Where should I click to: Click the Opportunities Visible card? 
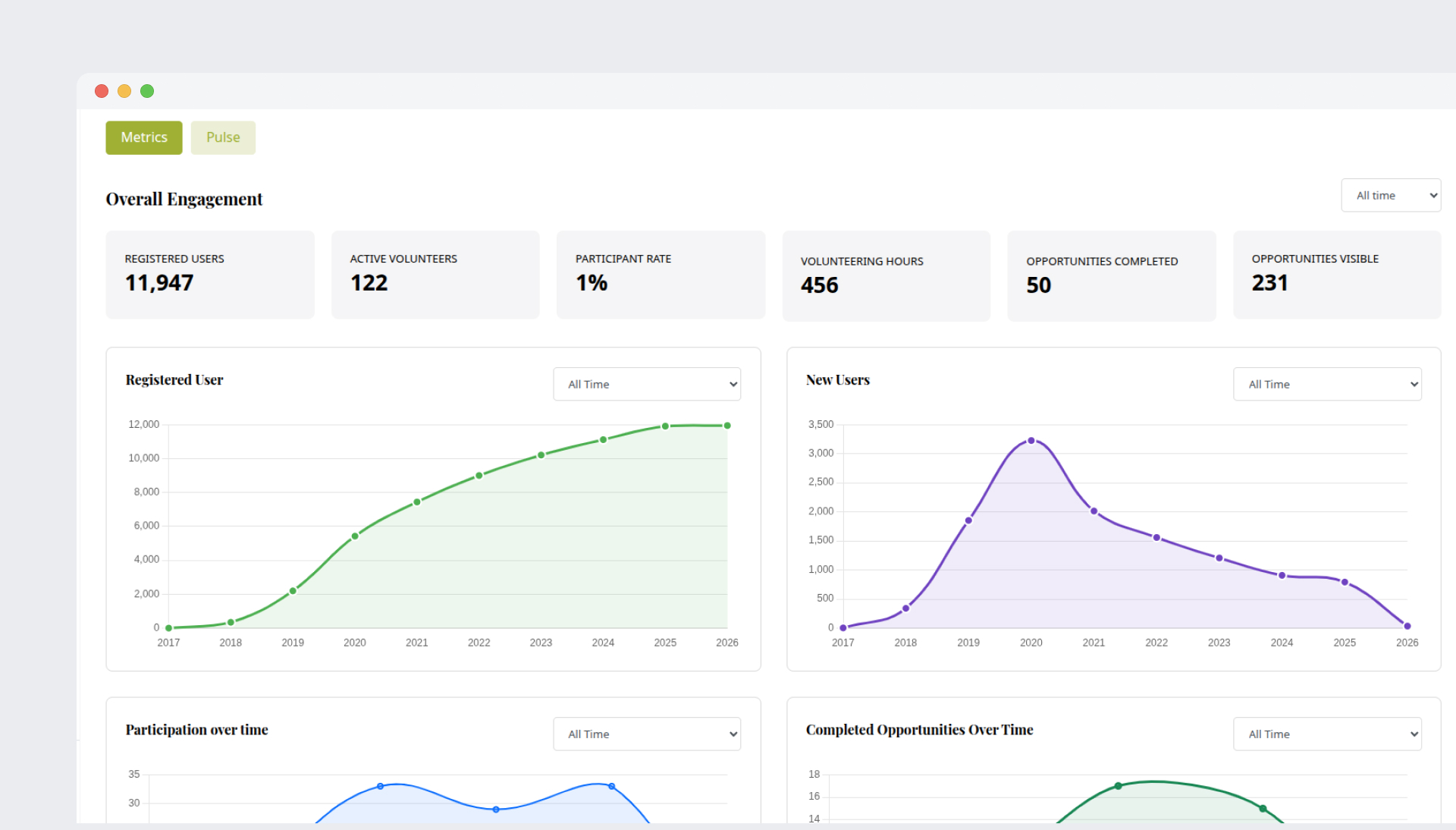point(1336,275)
